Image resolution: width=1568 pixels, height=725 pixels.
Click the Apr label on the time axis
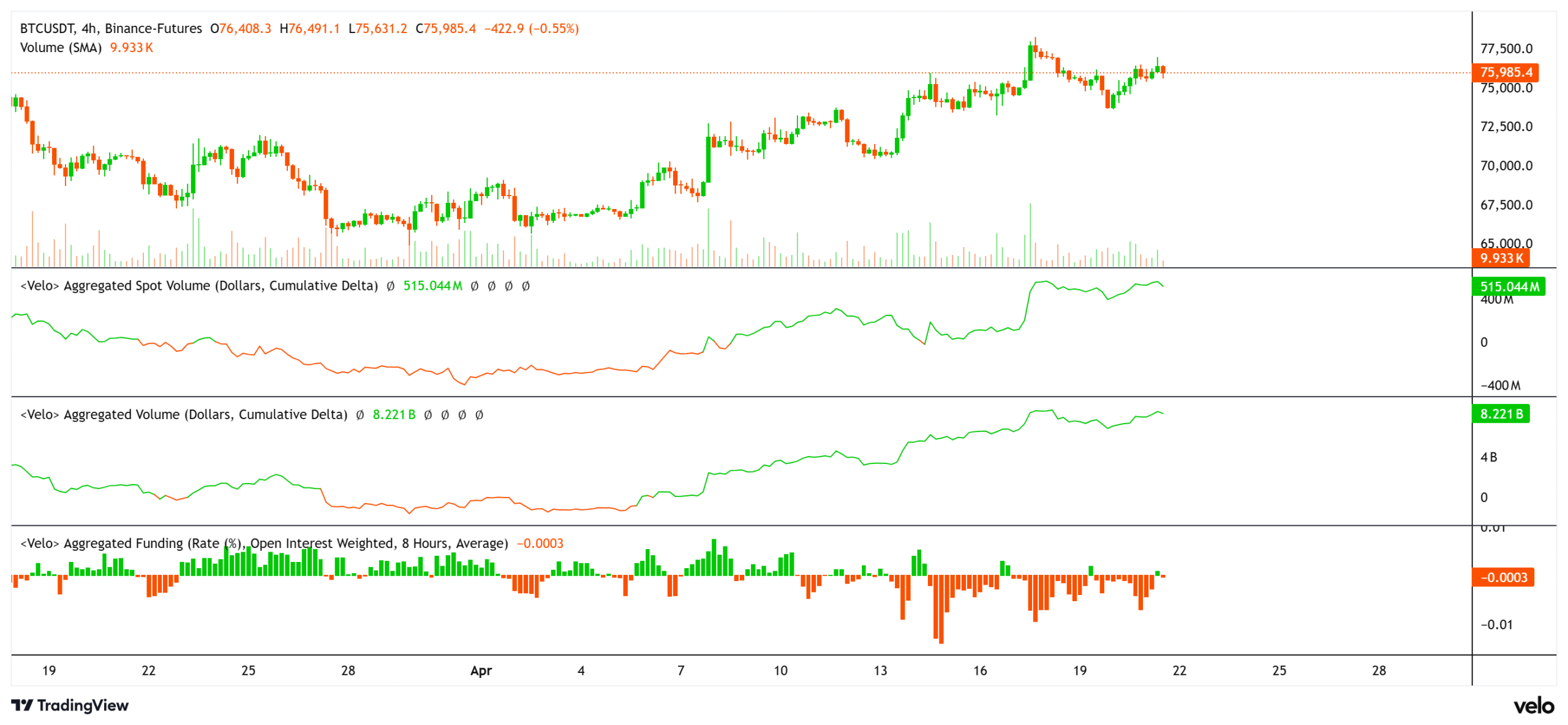coord(481,671)
